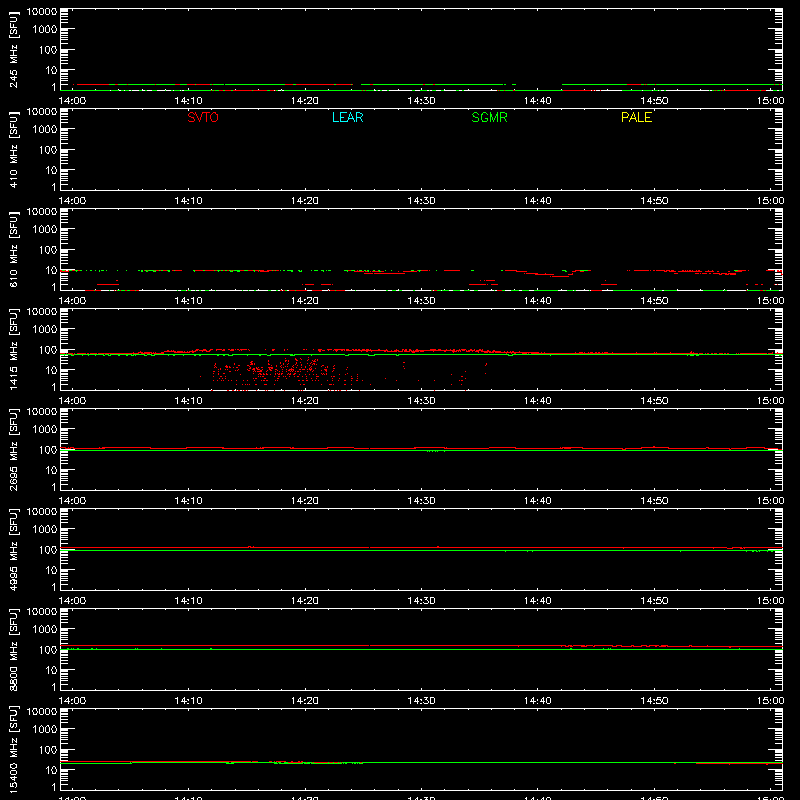Viewport: 800px width, 800px height.
Task: Select the 15400 MHz [SFU] axis title
Action: point(13,750)
